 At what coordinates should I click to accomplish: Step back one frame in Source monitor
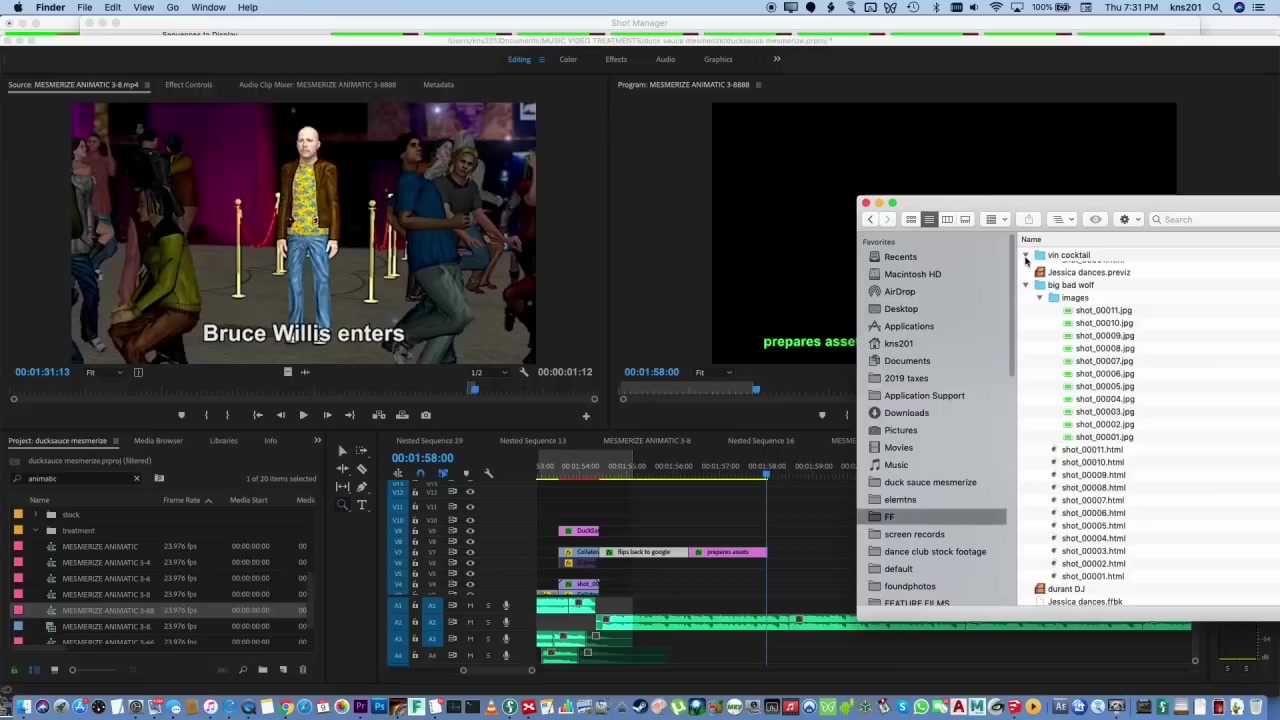[x=280, y=415]
